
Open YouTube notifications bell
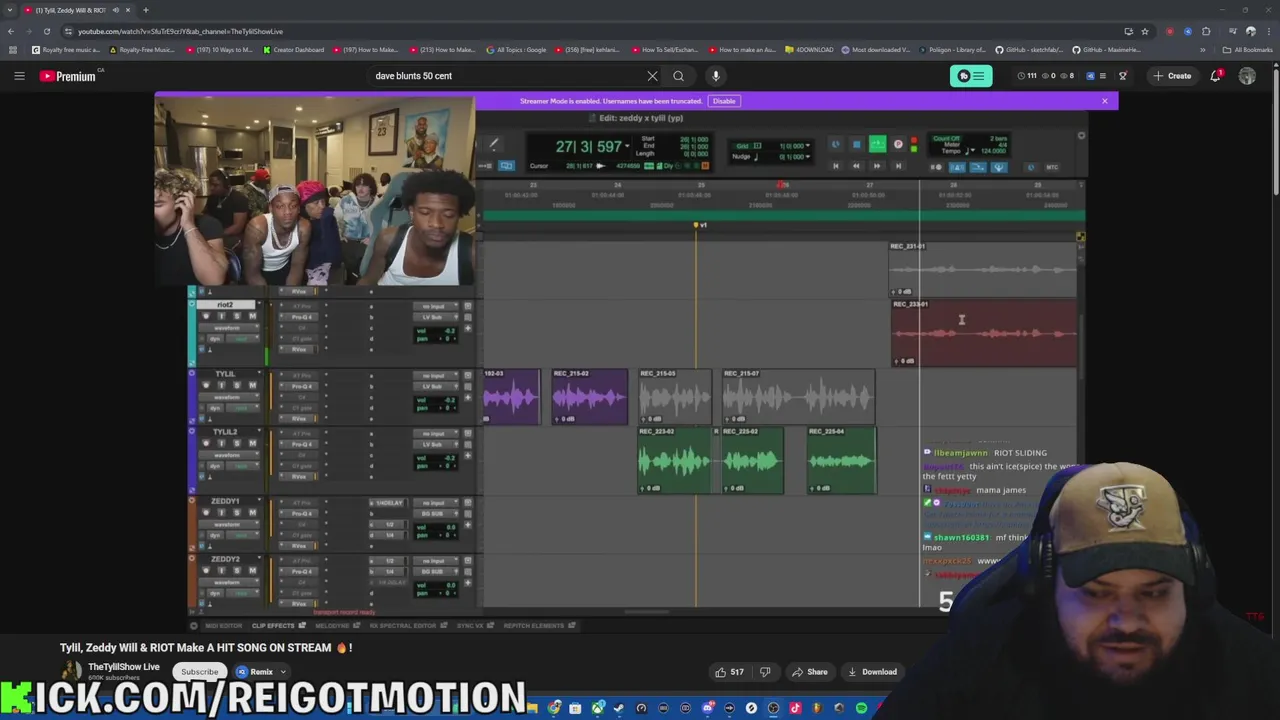click(x=1216, y=76)
